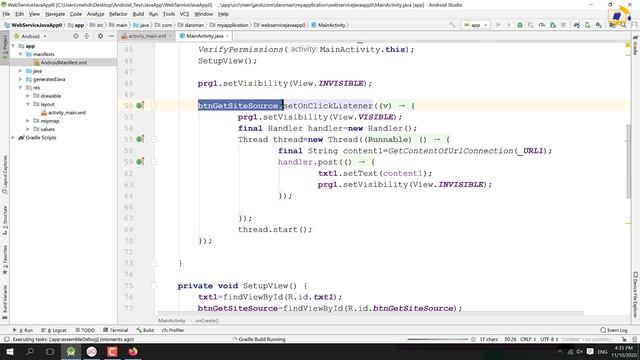Click Attach Debugger to Android Process icon
Viewport: 640px width, 360px height.
tap(553, 25)
